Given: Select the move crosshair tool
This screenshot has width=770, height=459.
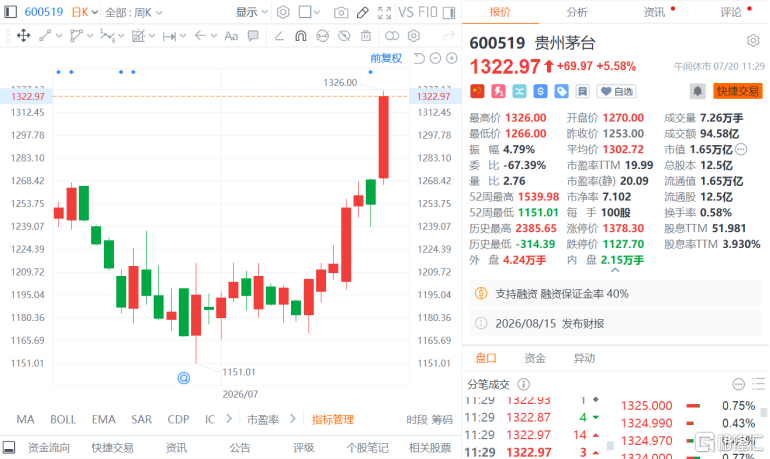Looking at the screenshot, I should click(23, 35).
